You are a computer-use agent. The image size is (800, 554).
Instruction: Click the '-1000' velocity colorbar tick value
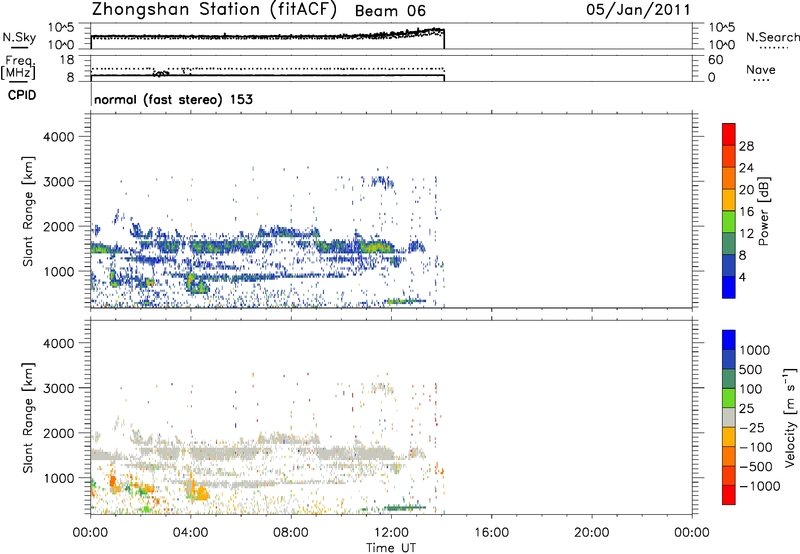coord(760,486)
